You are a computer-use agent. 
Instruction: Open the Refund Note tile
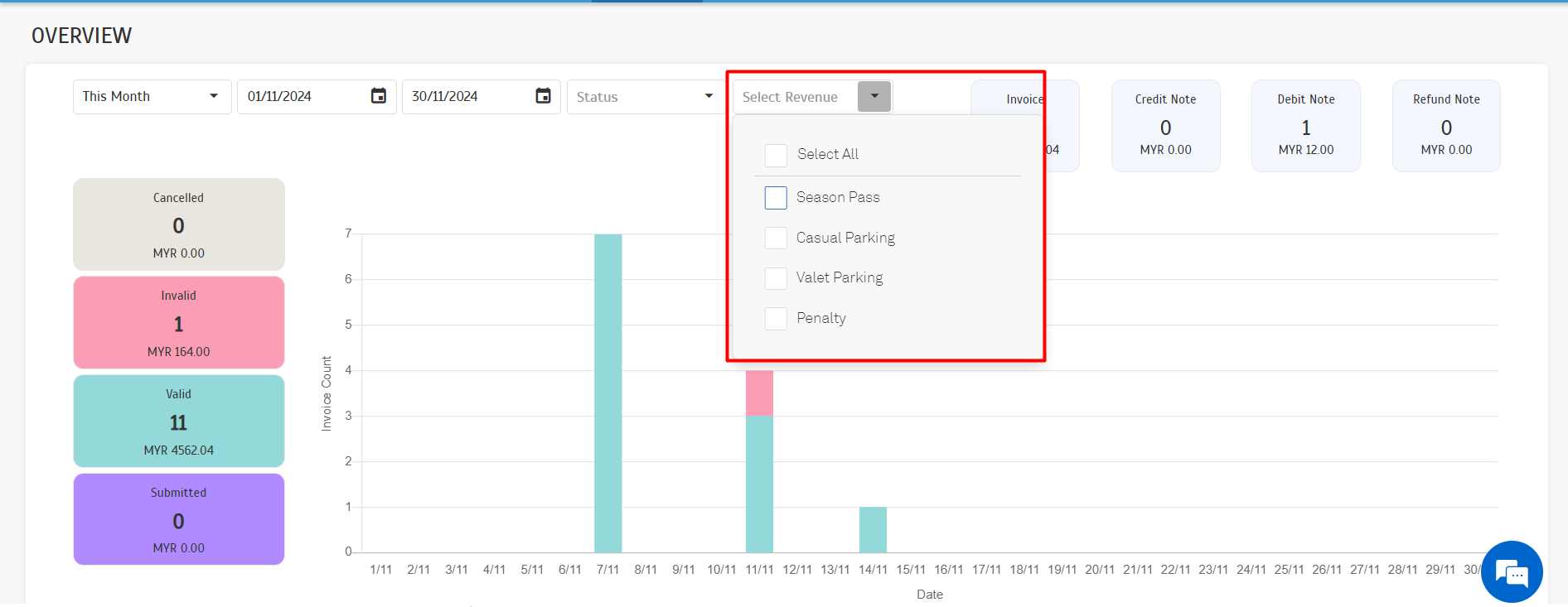click(1446, 126)
